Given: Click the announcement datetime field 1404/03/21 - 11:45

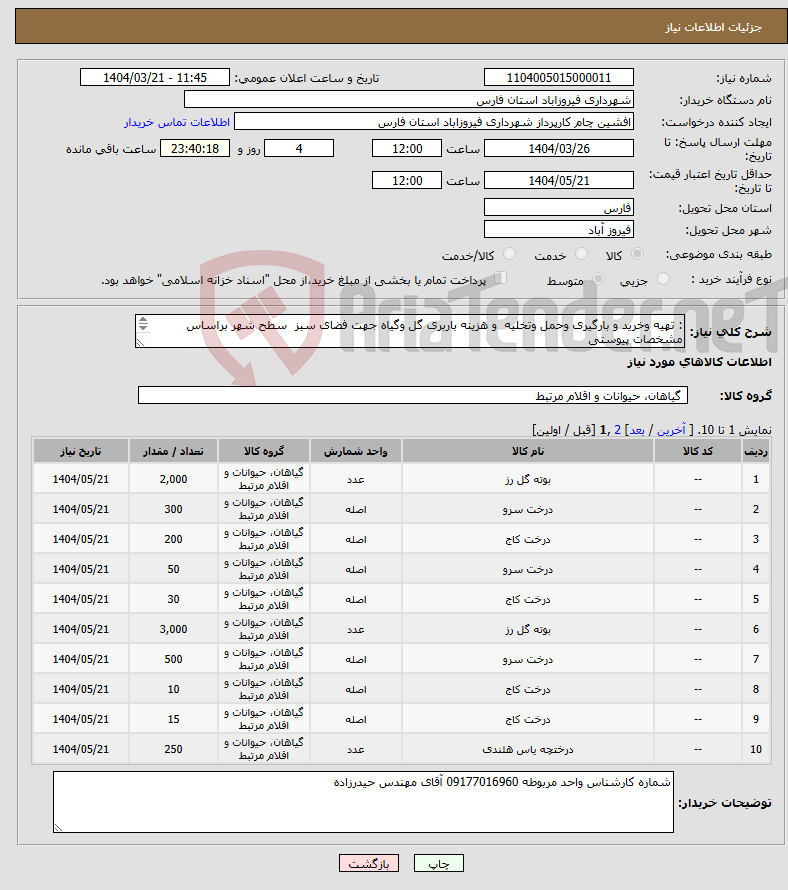Looking at the screenshot, I should click(x=155, y=78).
